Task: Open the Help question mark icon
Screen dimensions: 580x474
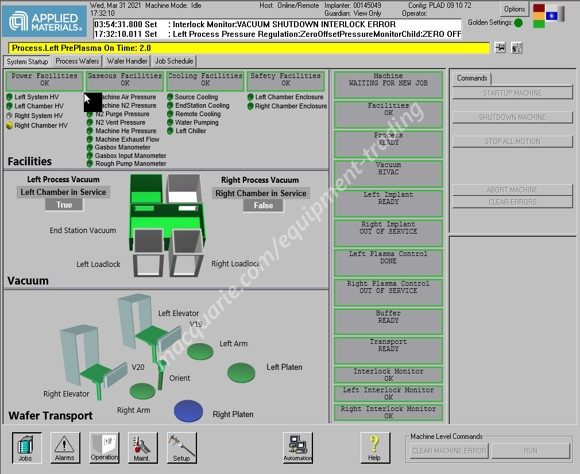Action: (375, 448)
